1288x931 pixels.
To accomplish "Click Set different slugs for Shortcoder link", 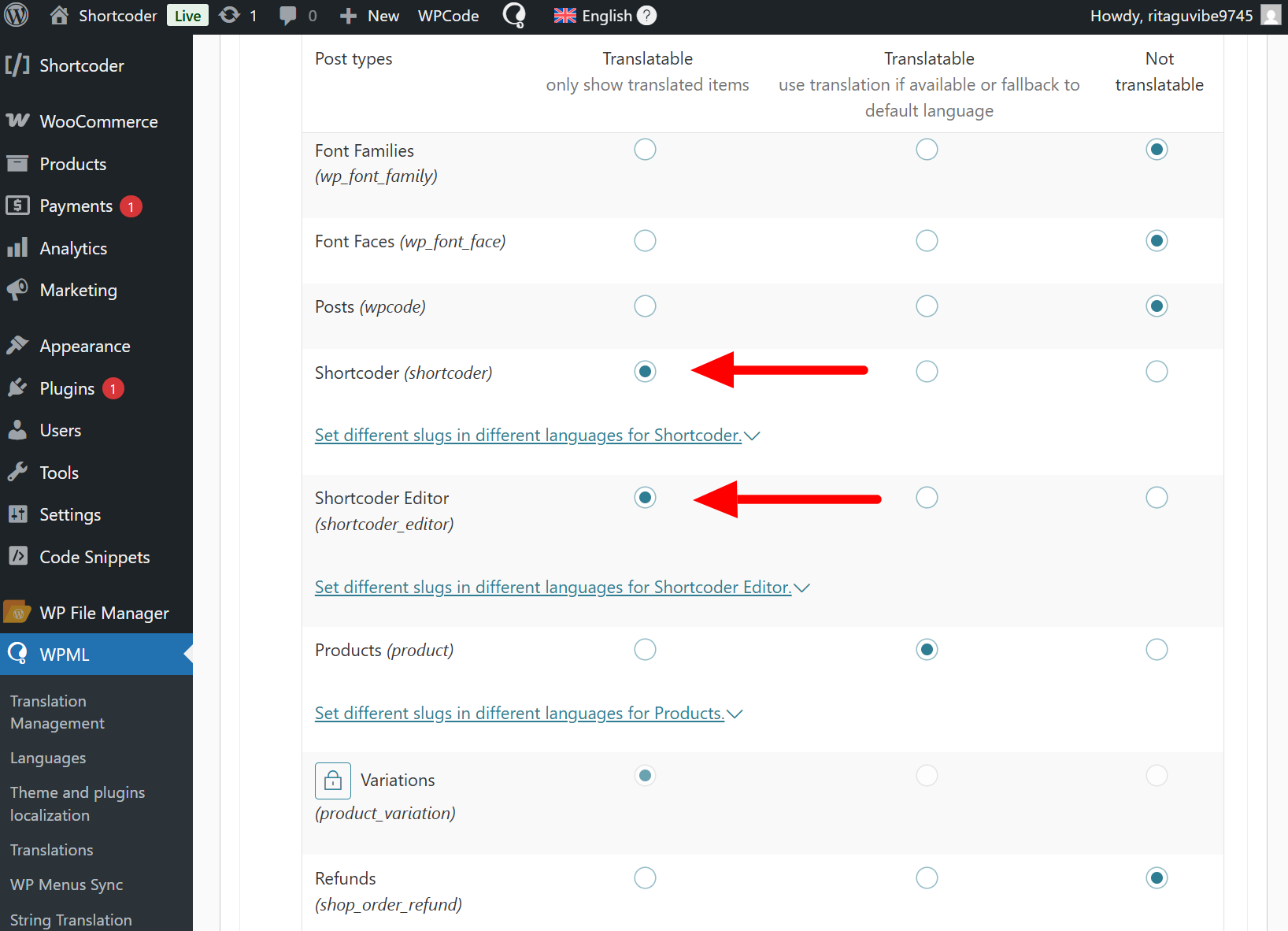I will (x=528, y=435).
